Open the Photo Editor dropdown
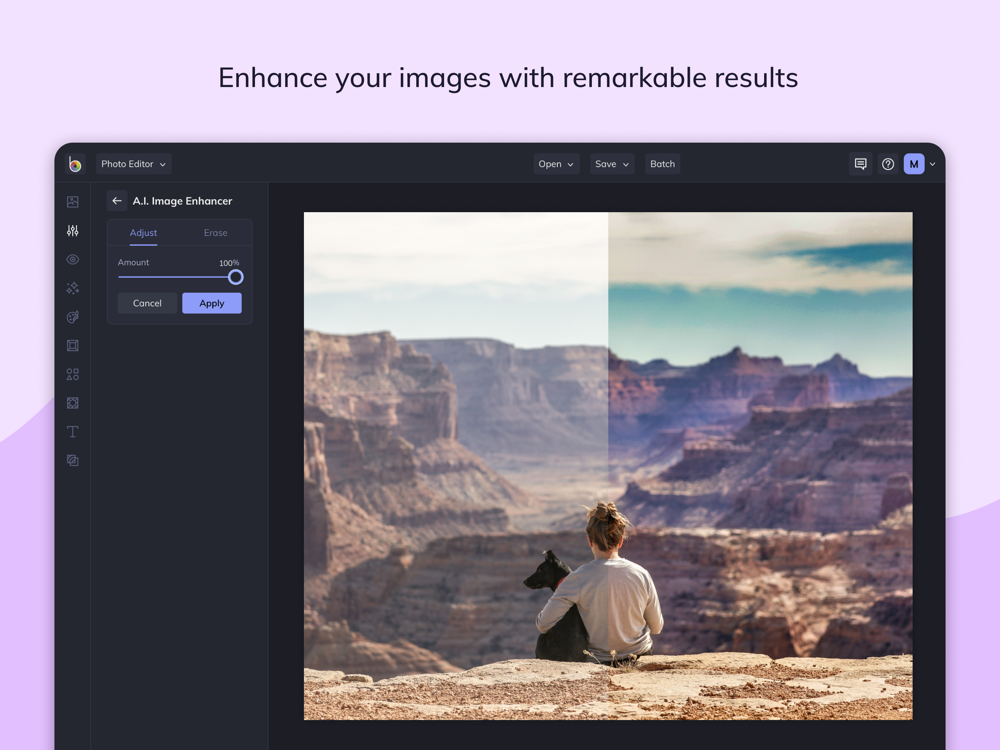This screenshot has width=1000, height=750. click(133, 164)
